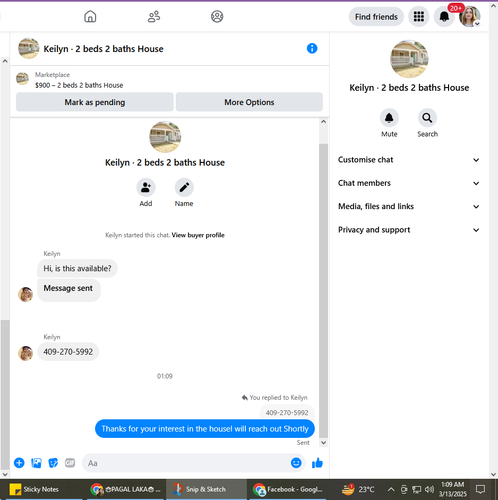Show hidden system tray icons
498x500 pixels.
(x=391, y=489)
